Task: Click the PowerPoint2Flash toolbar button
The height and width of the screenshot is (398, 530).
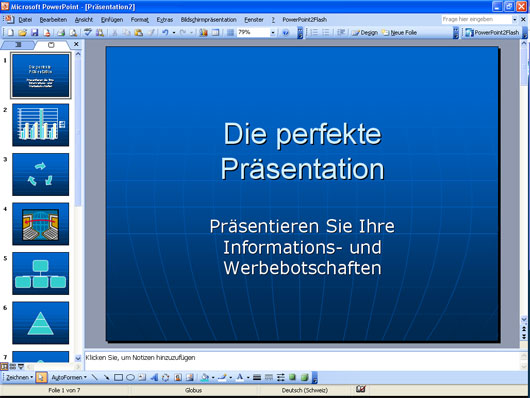Action: [x=492, y=33]
